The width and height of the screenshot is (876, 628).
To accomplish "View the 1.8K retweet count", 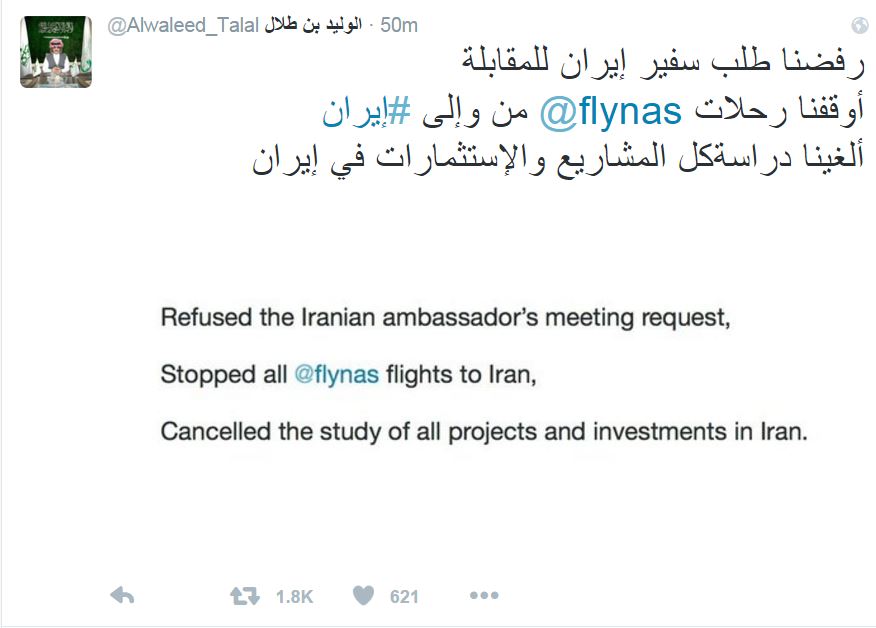I will [294, 597].
